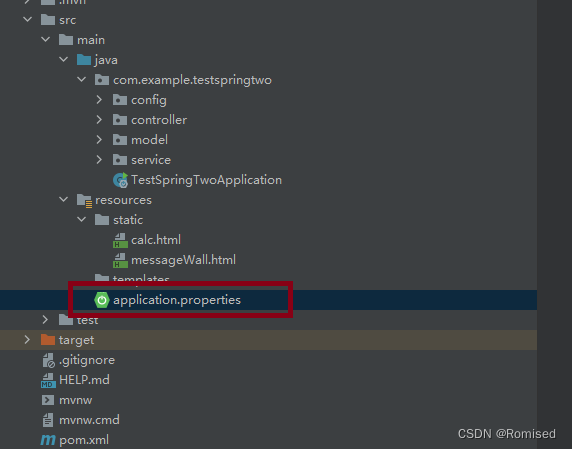
Task: Expand the test folder chevron
Action: point(45,320)
